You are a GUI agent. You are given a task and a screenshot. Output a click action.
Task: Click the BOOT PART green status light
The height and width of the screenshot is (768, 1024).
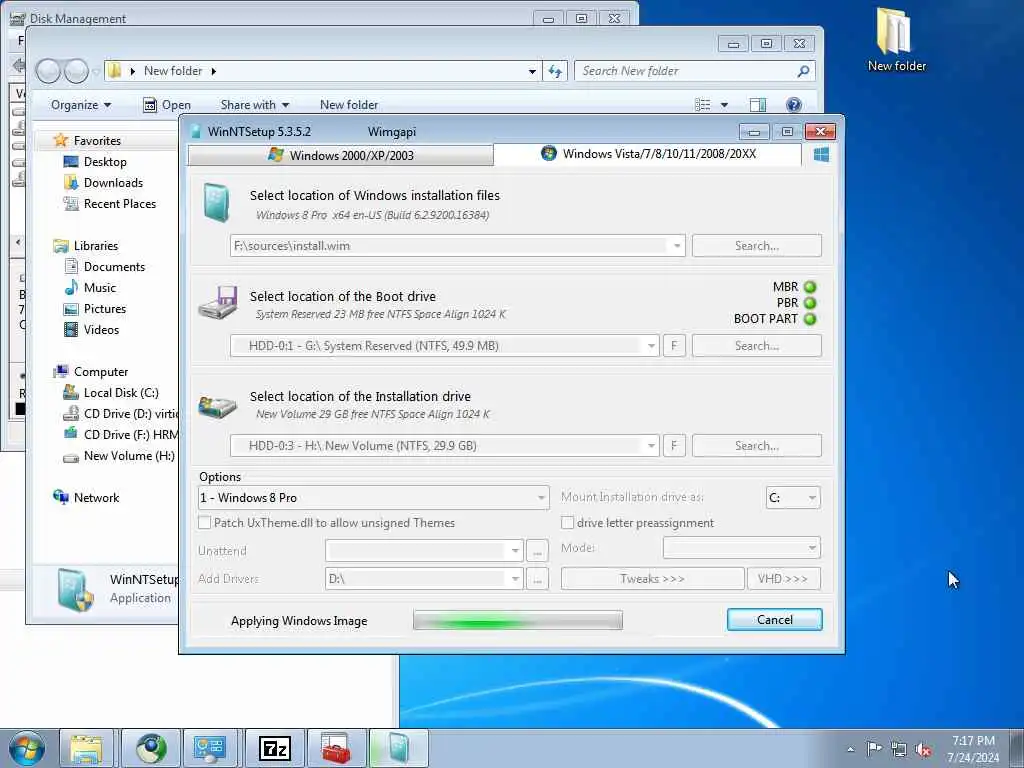810,319
